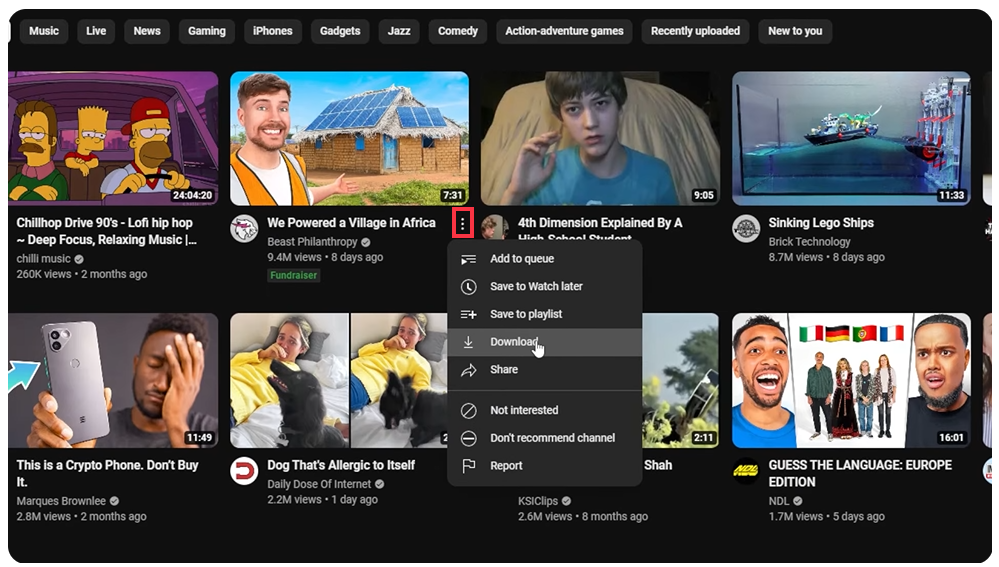The height and width of the screenshot is (567, 999).
Task: Open Dog That's Allergic to Itself title
Action: pyautogui.click(x=341, y=465)
